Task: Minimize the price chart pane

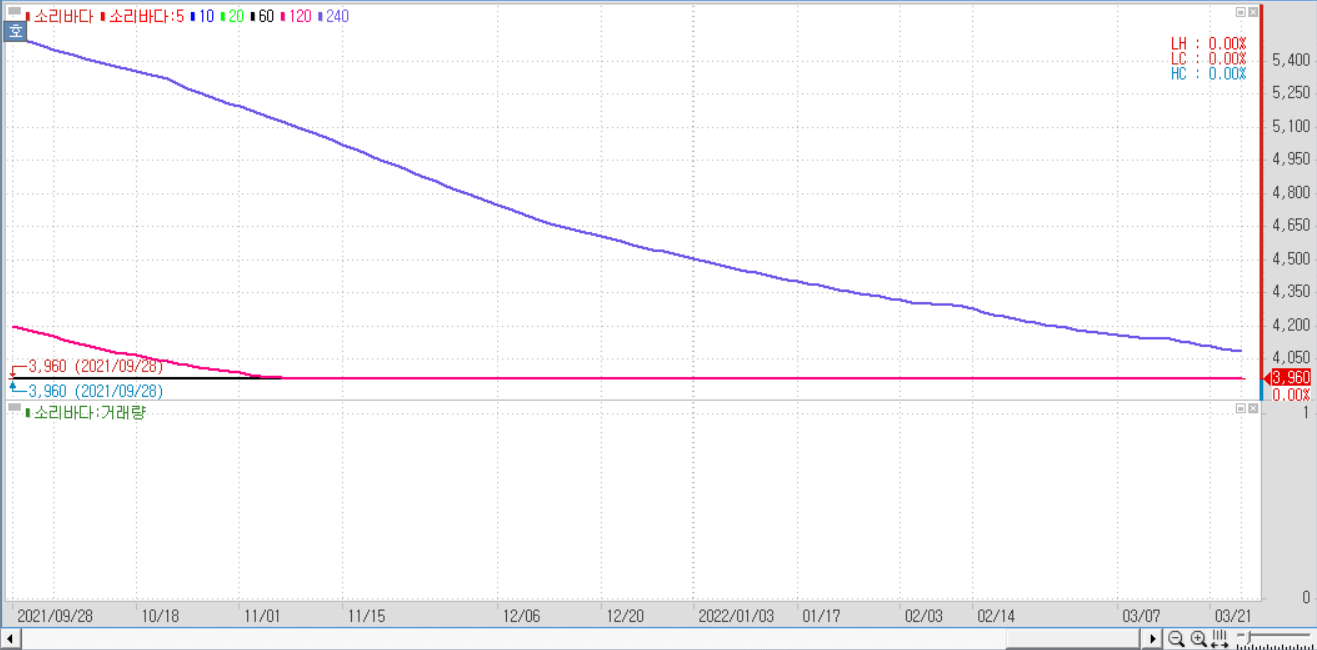Action: (1241, 12)
